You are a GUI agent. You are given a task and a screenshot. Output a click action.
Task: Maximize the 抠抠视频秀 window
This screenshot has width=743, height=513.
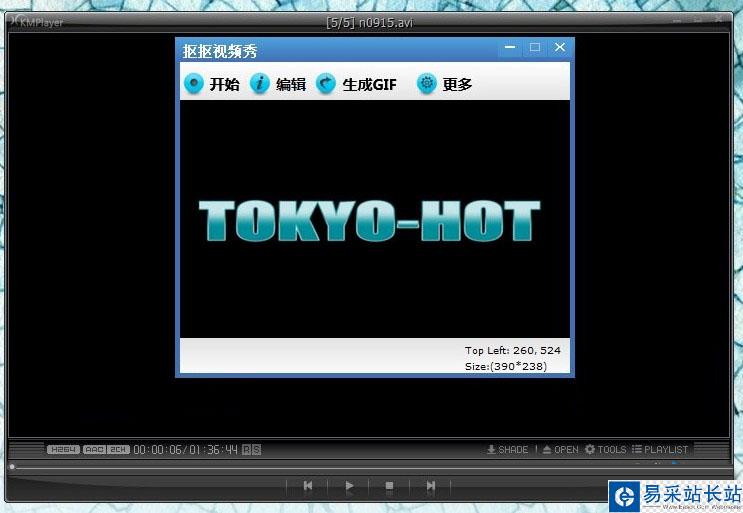535,47
